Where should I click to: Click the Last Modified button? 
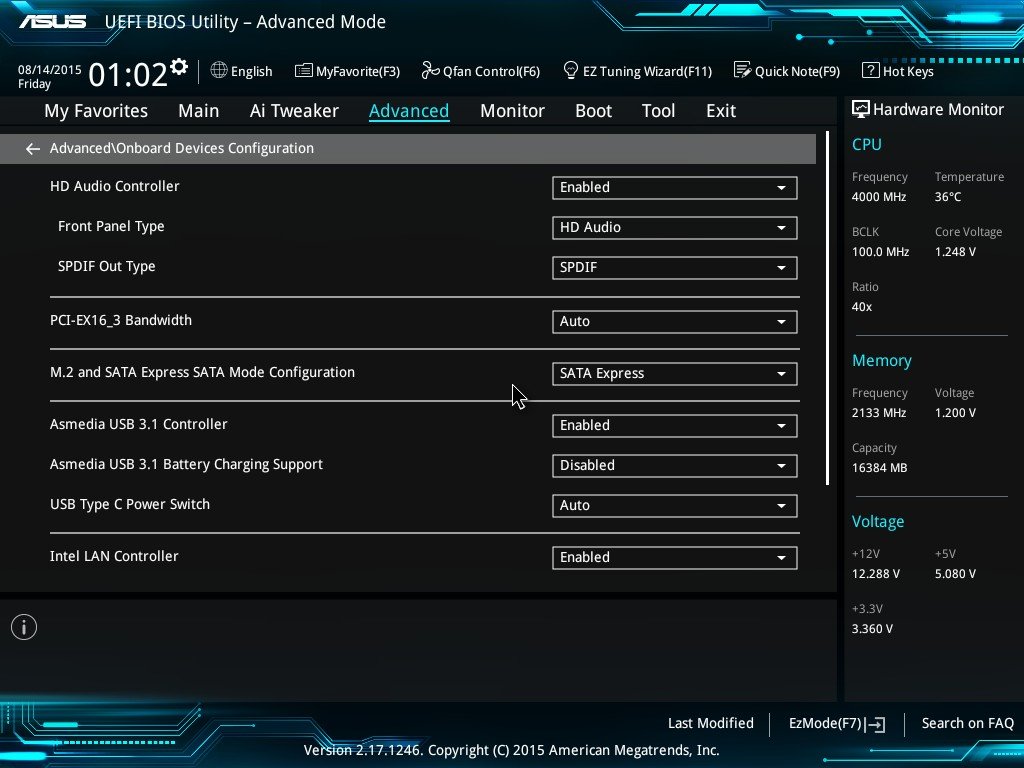pos(710,723)
